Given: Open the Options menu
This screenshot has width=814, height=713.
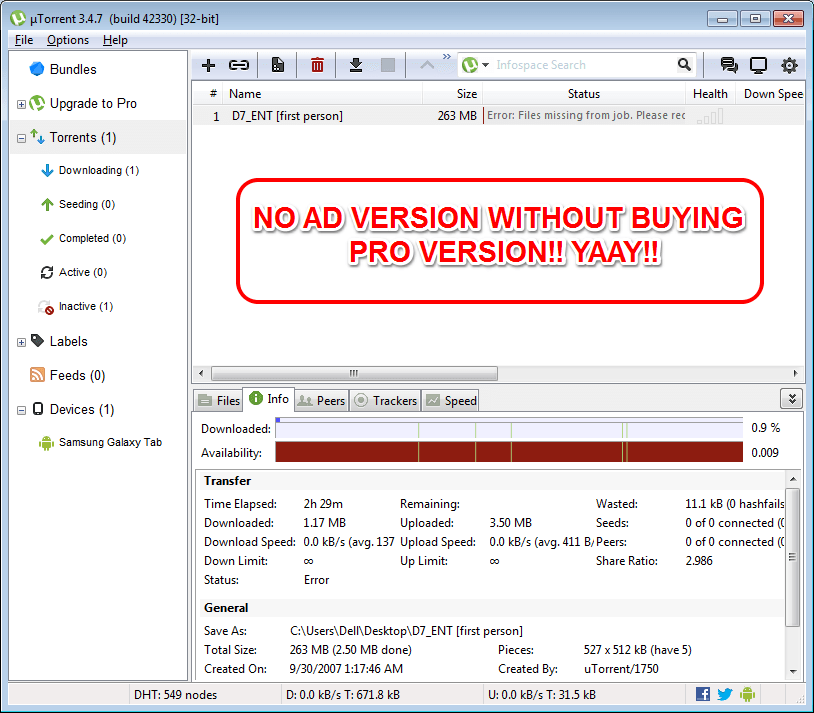Looking at the screenshot, I should 67,40.
